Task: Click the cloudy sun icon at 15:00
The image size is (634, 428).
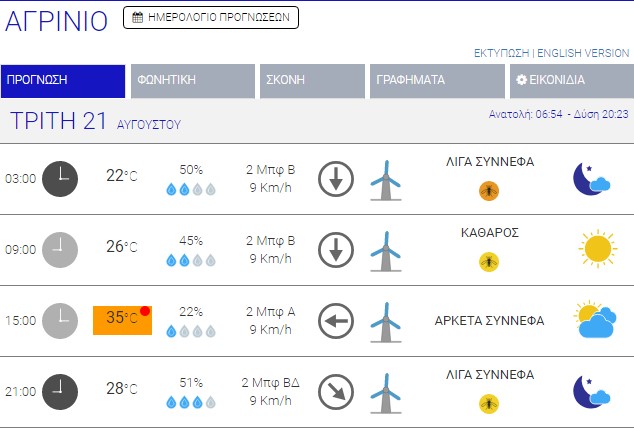Action: pyautogui.click(x=595, y=320)
